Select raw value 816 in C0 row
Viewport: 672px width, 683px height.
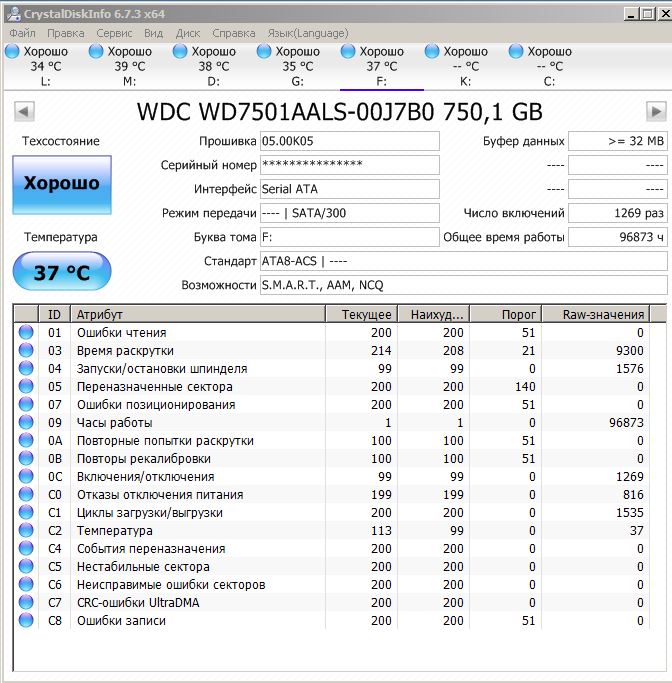[x=633, y=494]
